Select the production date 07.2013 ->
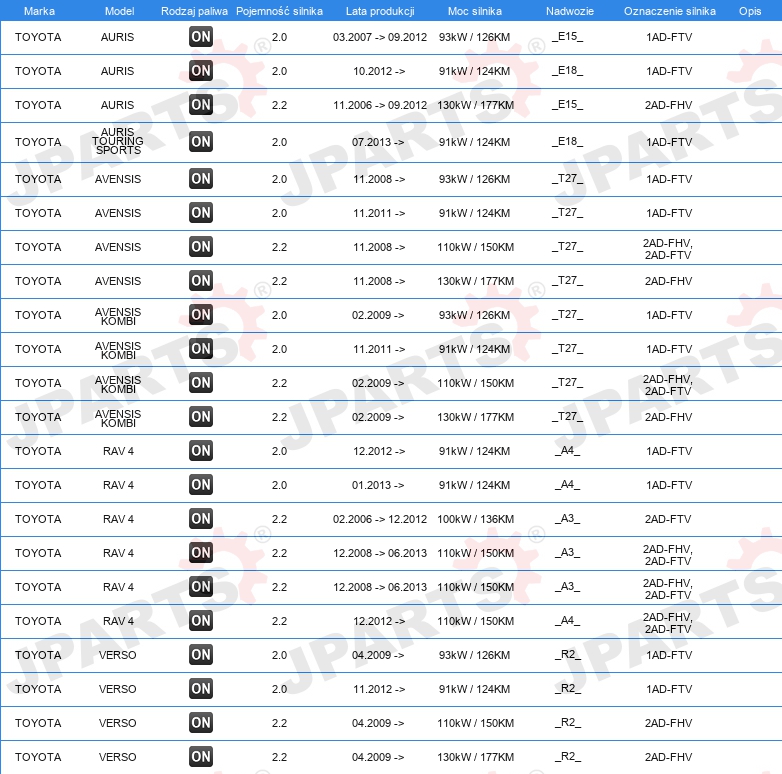The width and height of the screenshot is (782, 774). coord(378,142)
